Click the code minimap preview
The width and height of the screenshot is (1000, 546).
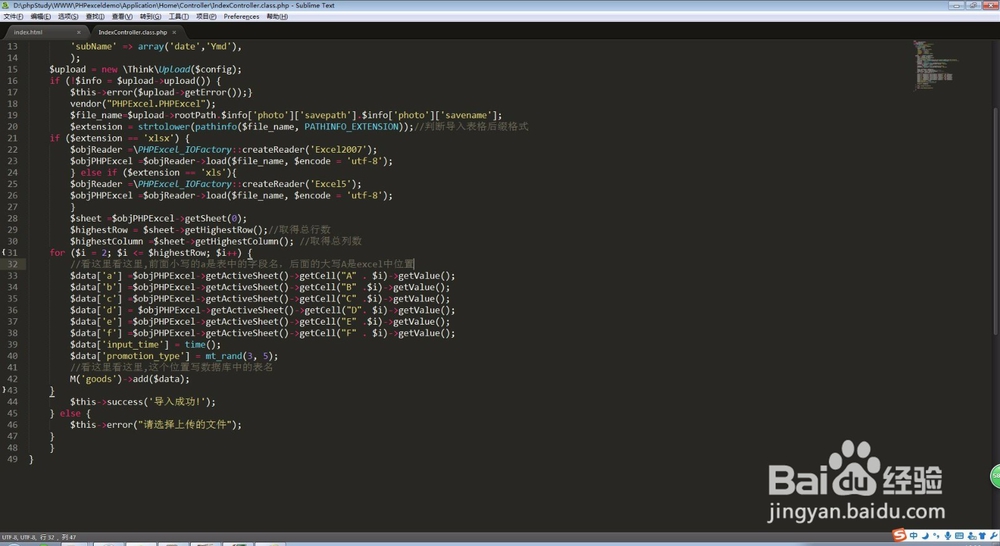click(x=935, y=64)
